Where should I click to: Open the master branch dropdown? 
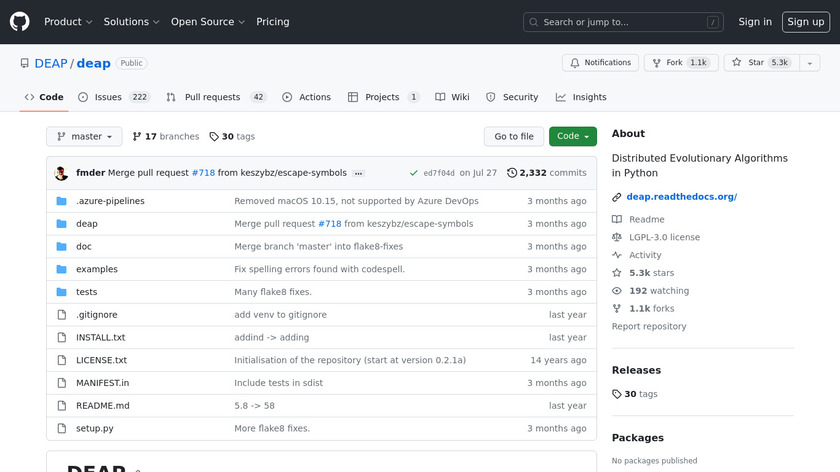coord(84,137)
